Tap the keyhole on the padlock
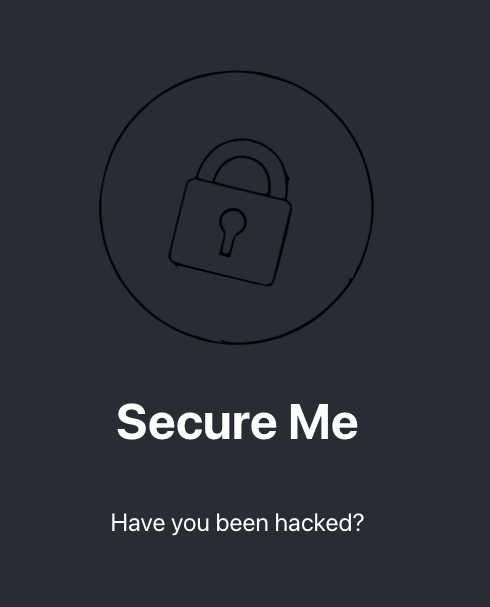The width and height of the screenshot is (490, 607). pyautogui.click(x=231, y=232)
